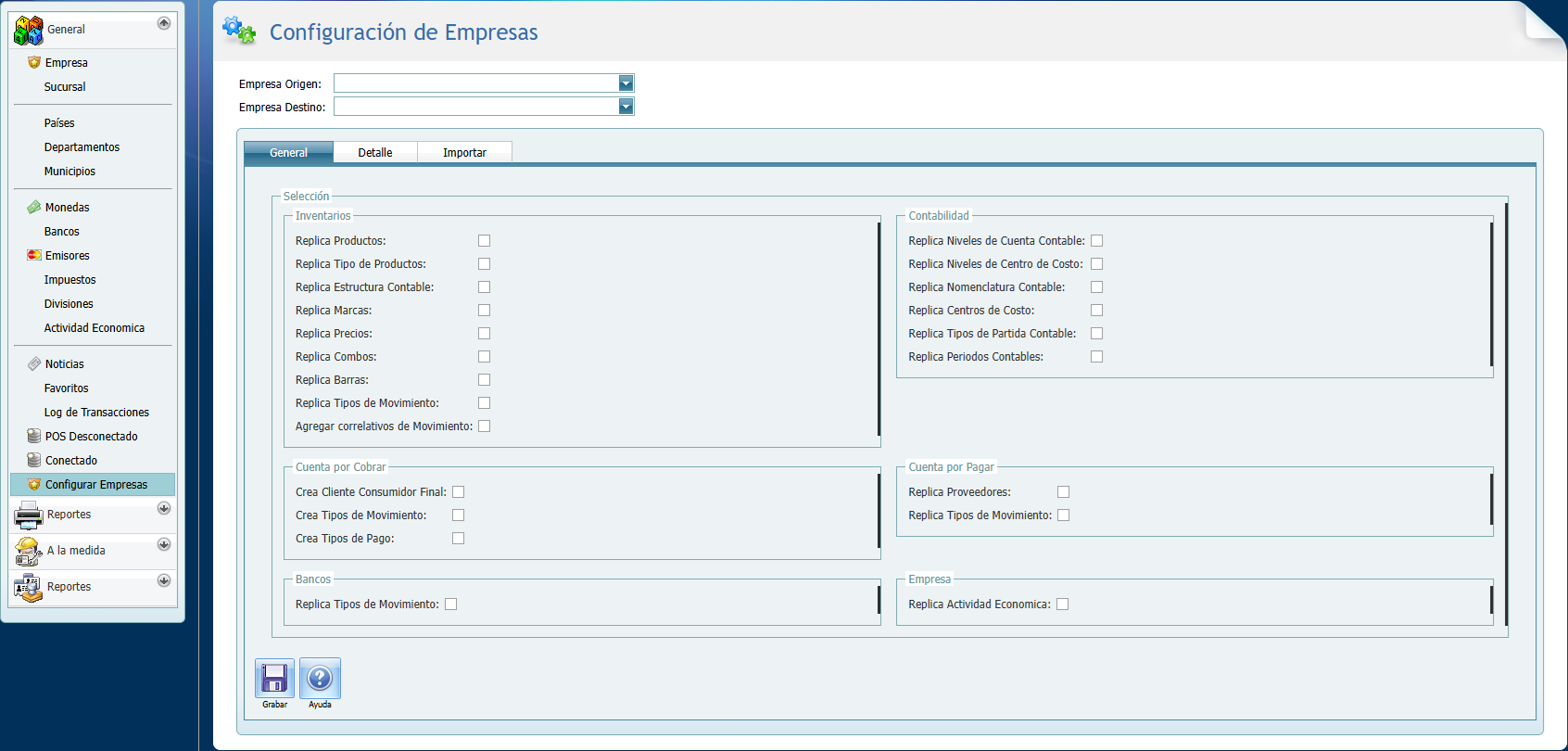Open Países menu entry
Screen dimensions: 1568x751
pyautogui.click(x=59, y=122)
